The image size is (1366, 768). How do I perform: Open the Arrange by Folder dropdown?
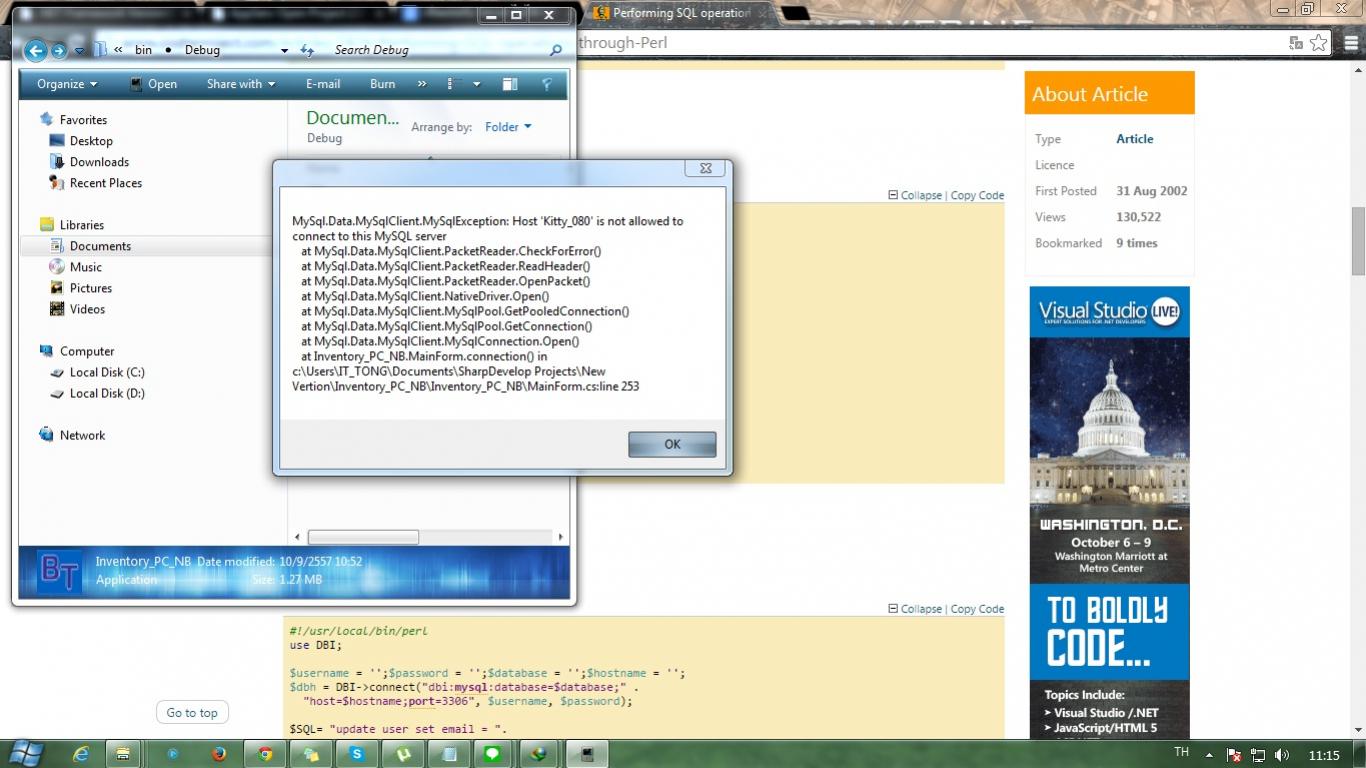click(x=508, y=127)
